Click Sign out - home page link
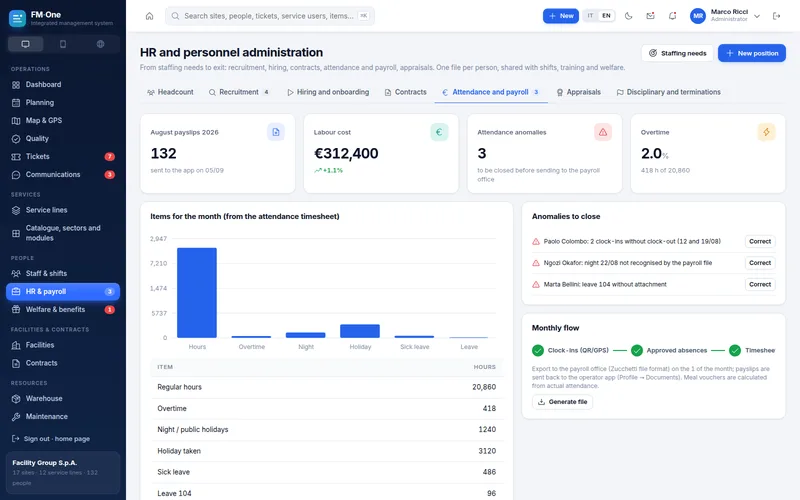Image resolution: width=800 pixels, height=500 pixels. (x=51, y=439)
